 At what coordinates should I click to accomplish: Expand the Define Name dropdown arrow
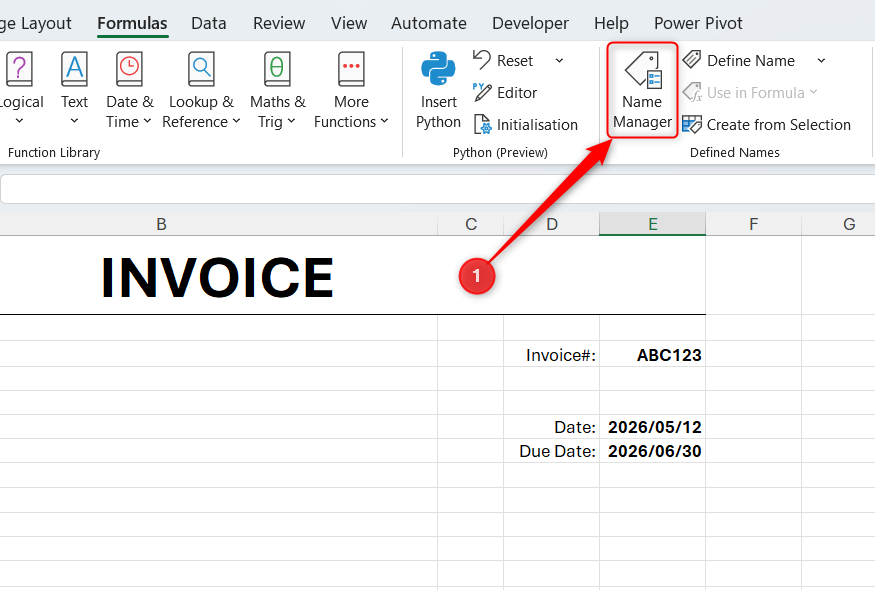821,60
